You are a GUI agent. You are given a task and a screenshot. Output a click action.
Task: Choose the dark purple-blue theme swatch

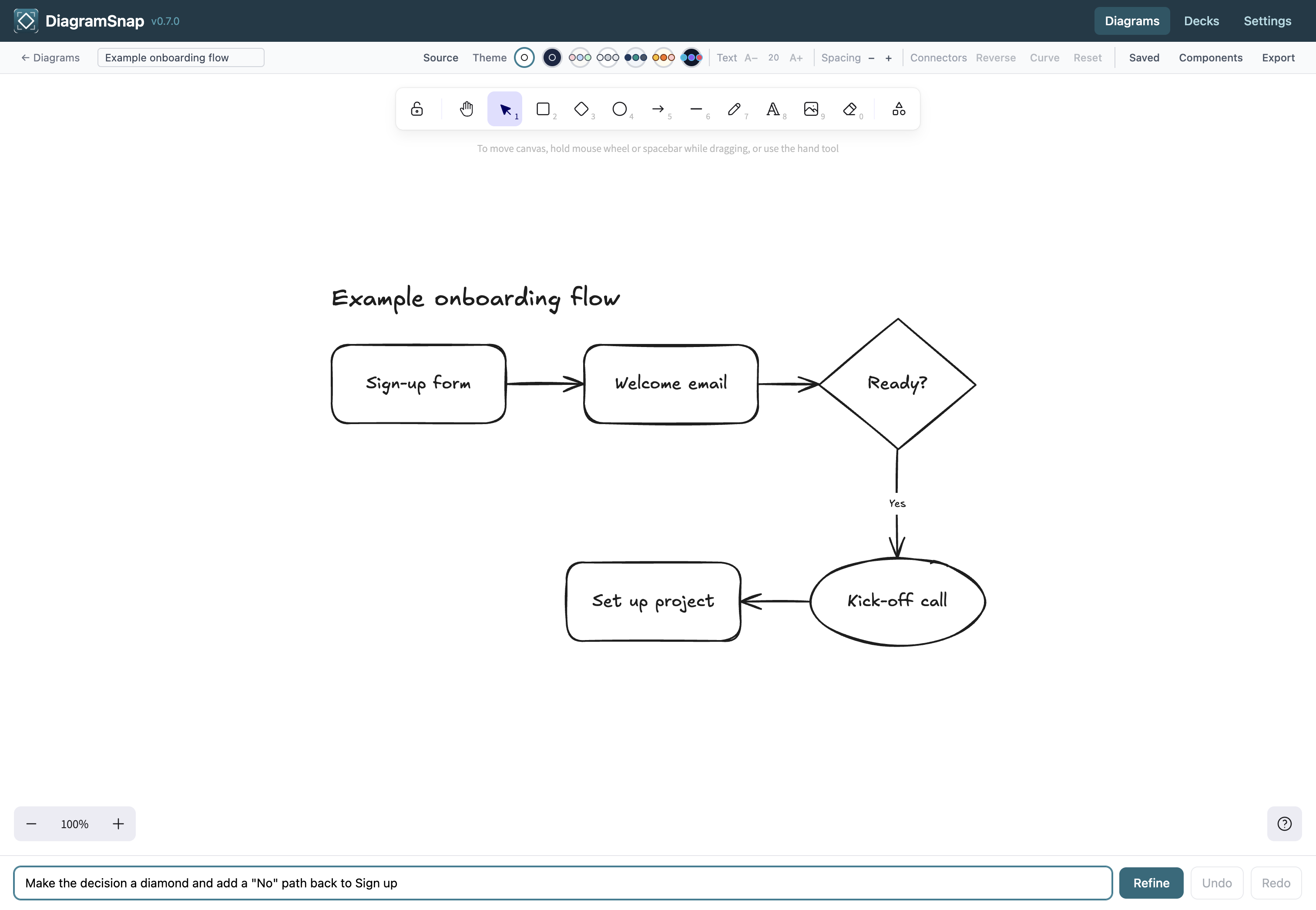pyautogui.click(x=692, y=57)
